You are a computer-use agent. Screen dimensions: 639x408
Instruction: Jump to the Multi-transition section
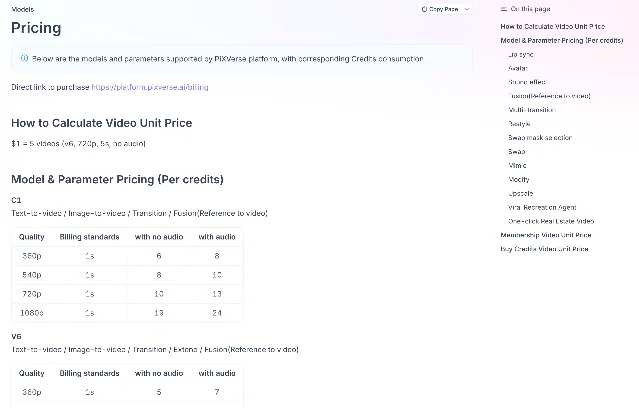click(532, 110)
